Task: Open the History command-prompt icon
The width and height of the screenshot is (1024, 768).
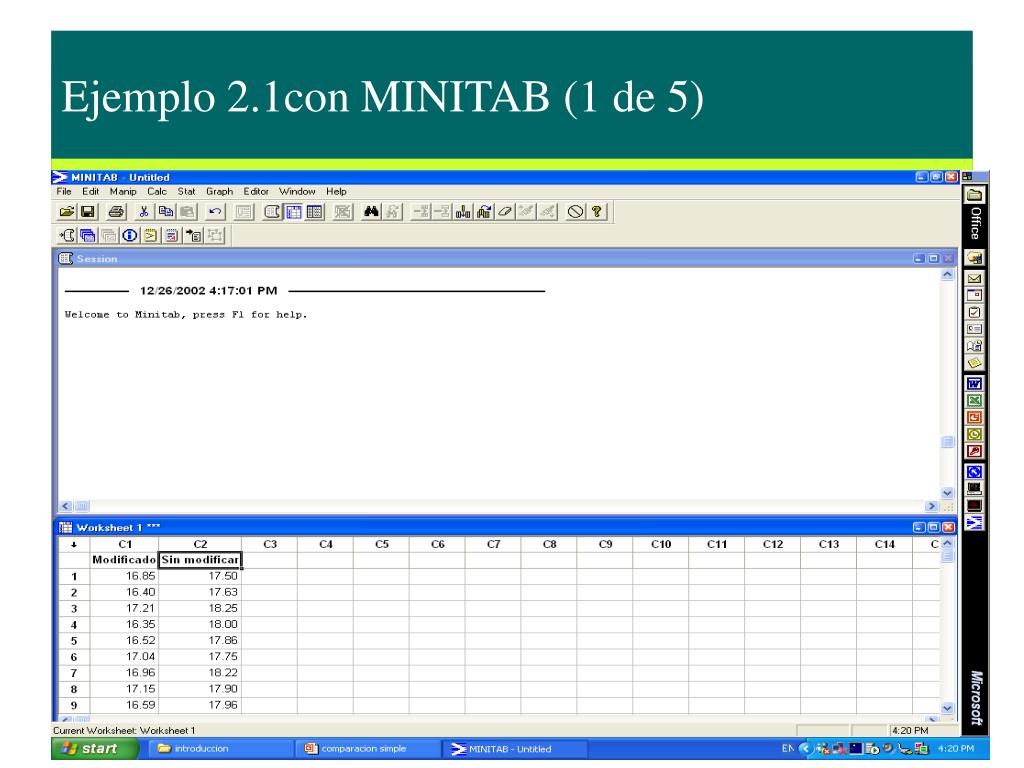Action: (151, 235)
